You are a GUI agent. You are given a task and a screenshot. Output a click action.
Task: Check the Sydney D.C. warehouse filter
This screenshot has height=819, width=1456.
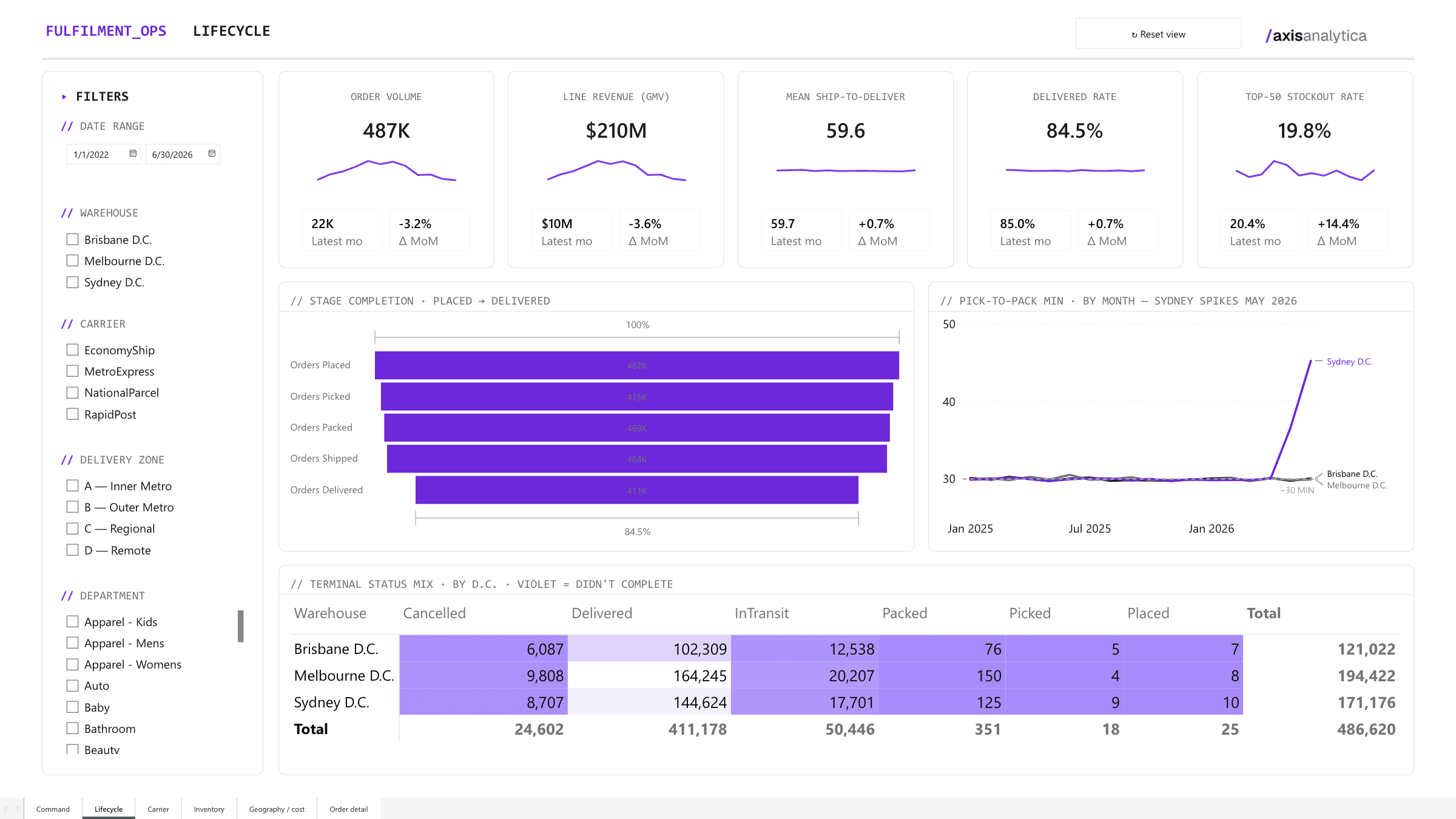tap(73, 282)
